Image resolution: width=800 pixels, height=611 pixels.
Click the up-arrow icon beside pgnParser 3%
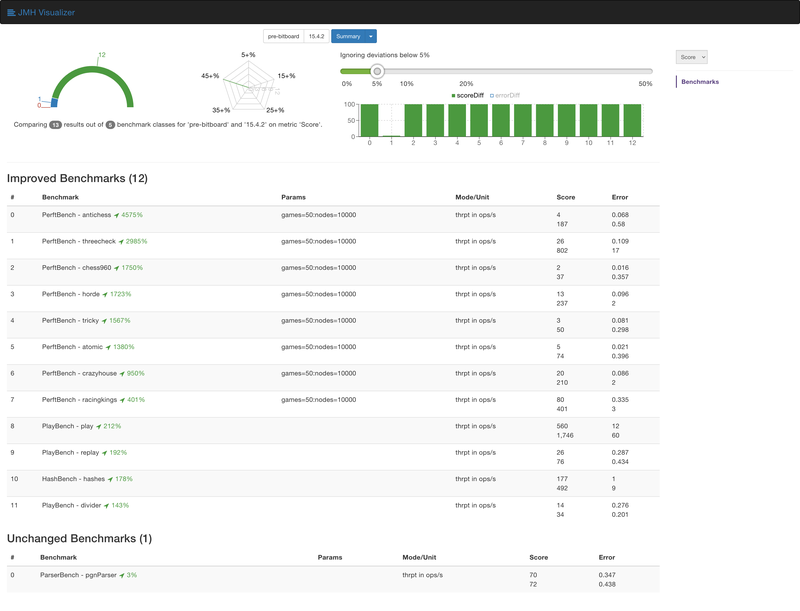(122, 575)
